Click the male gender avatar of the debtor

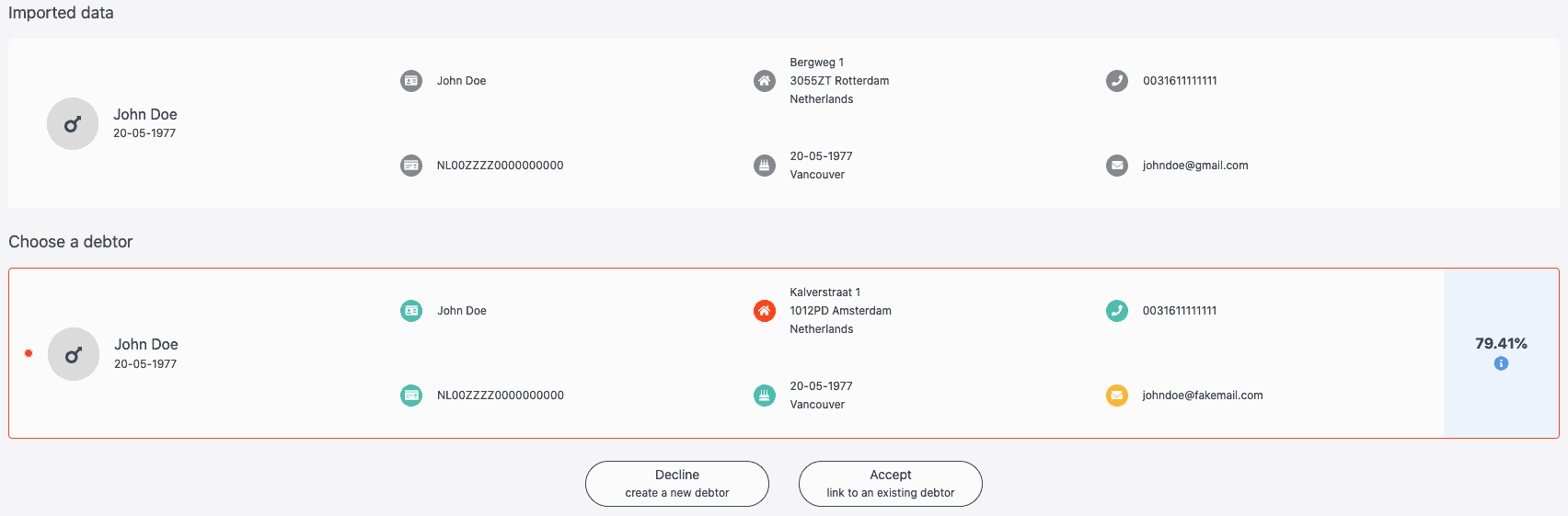point(74,354)
